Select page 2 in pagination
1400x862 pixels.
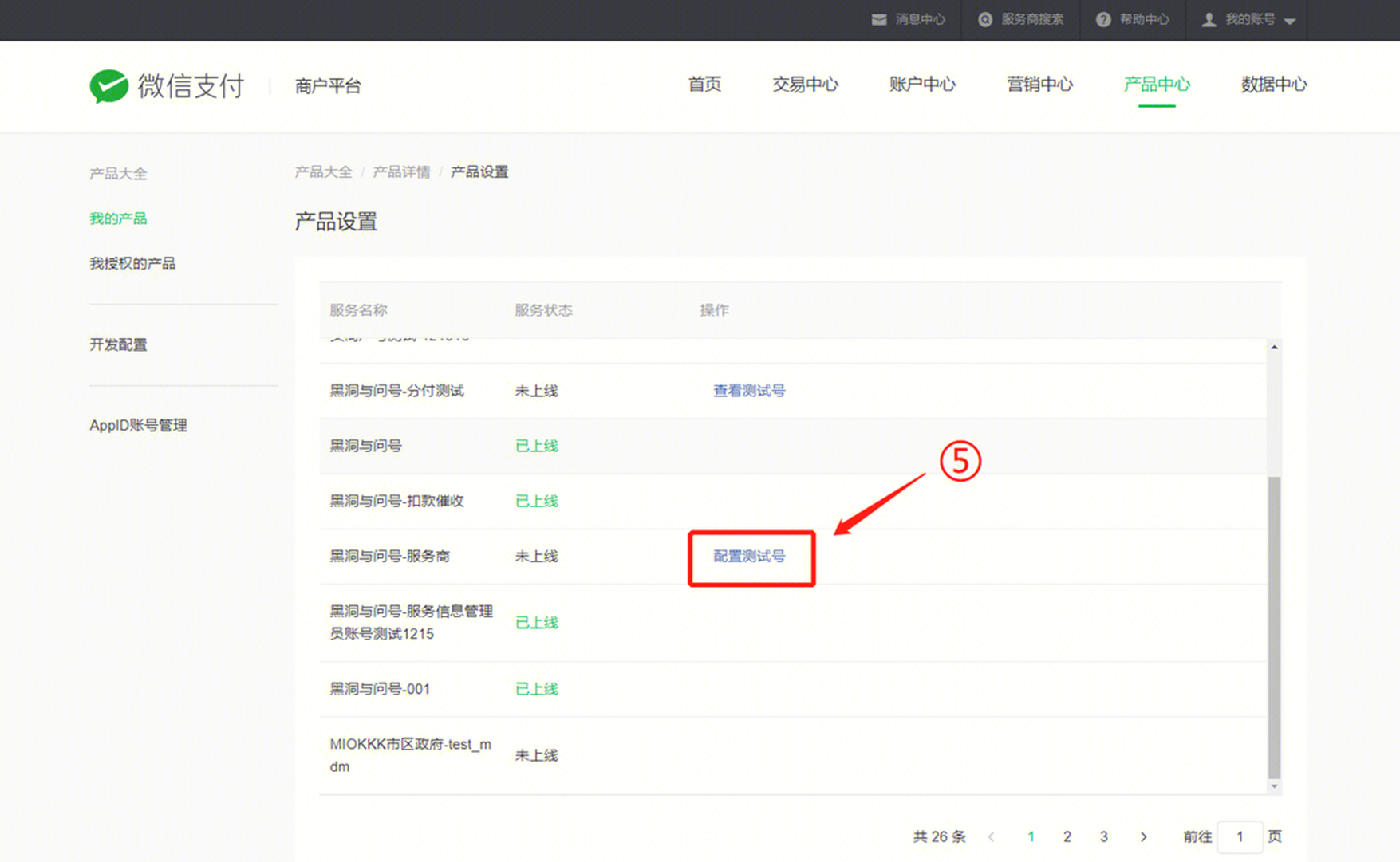pos(1067,836)
